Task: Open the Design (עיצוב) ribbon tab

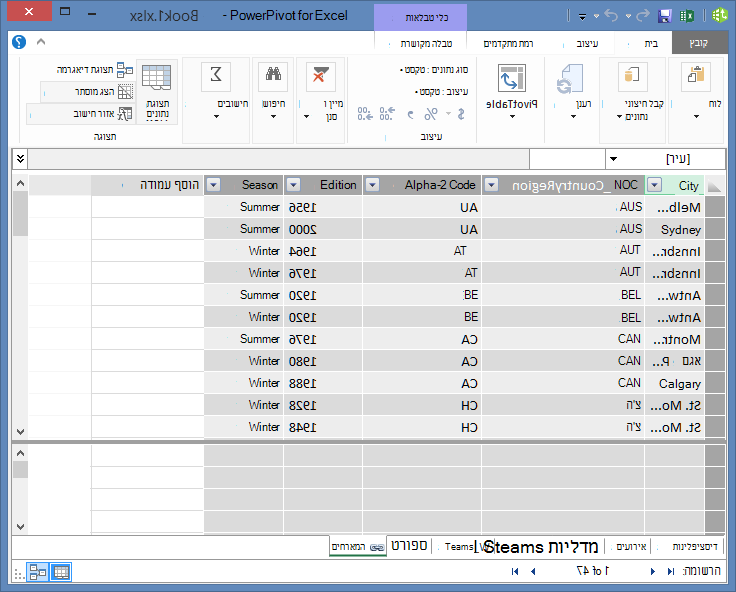Action: click(587, 43)
